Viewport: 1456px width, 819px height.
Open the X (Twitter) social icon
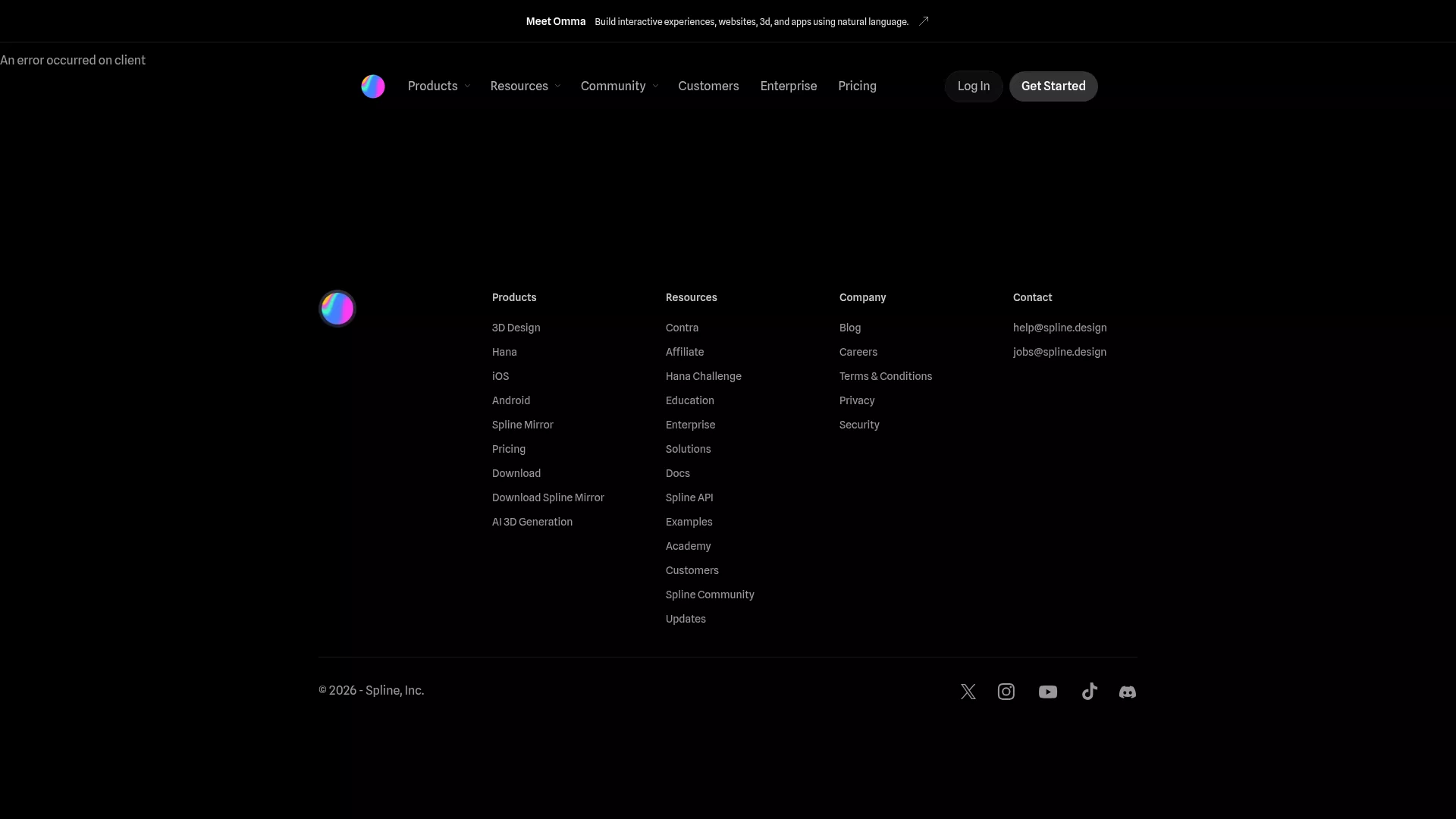968,692
